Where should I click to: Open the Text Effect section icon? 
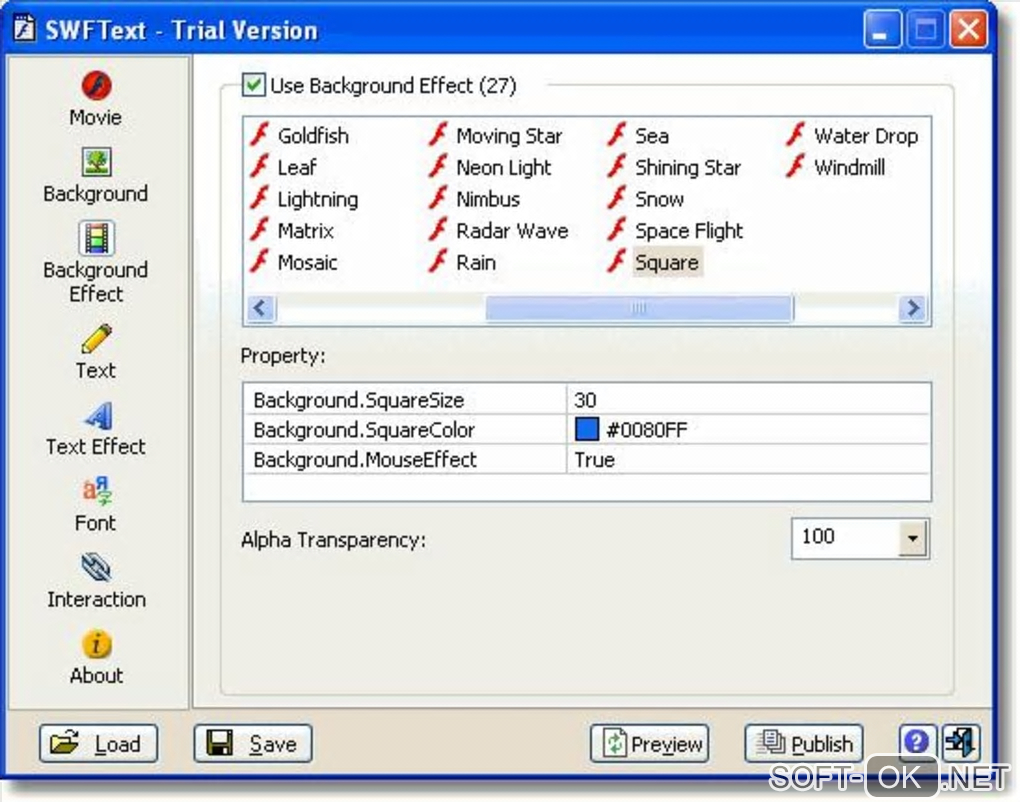(x=98, y=416)
